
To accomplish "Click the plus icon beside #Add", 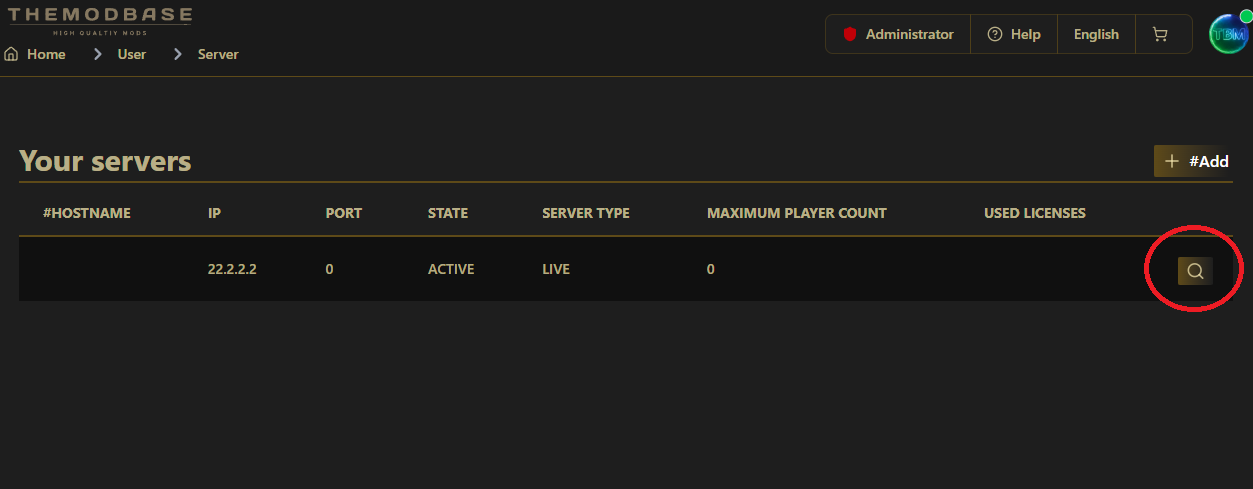I will [x=1172, y=161].
